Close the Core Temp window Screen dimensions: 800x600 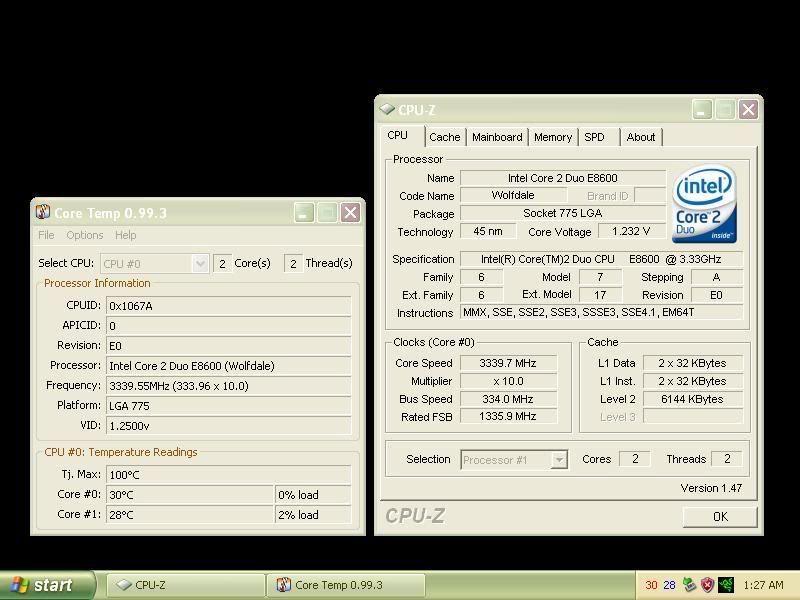(351, 212)
